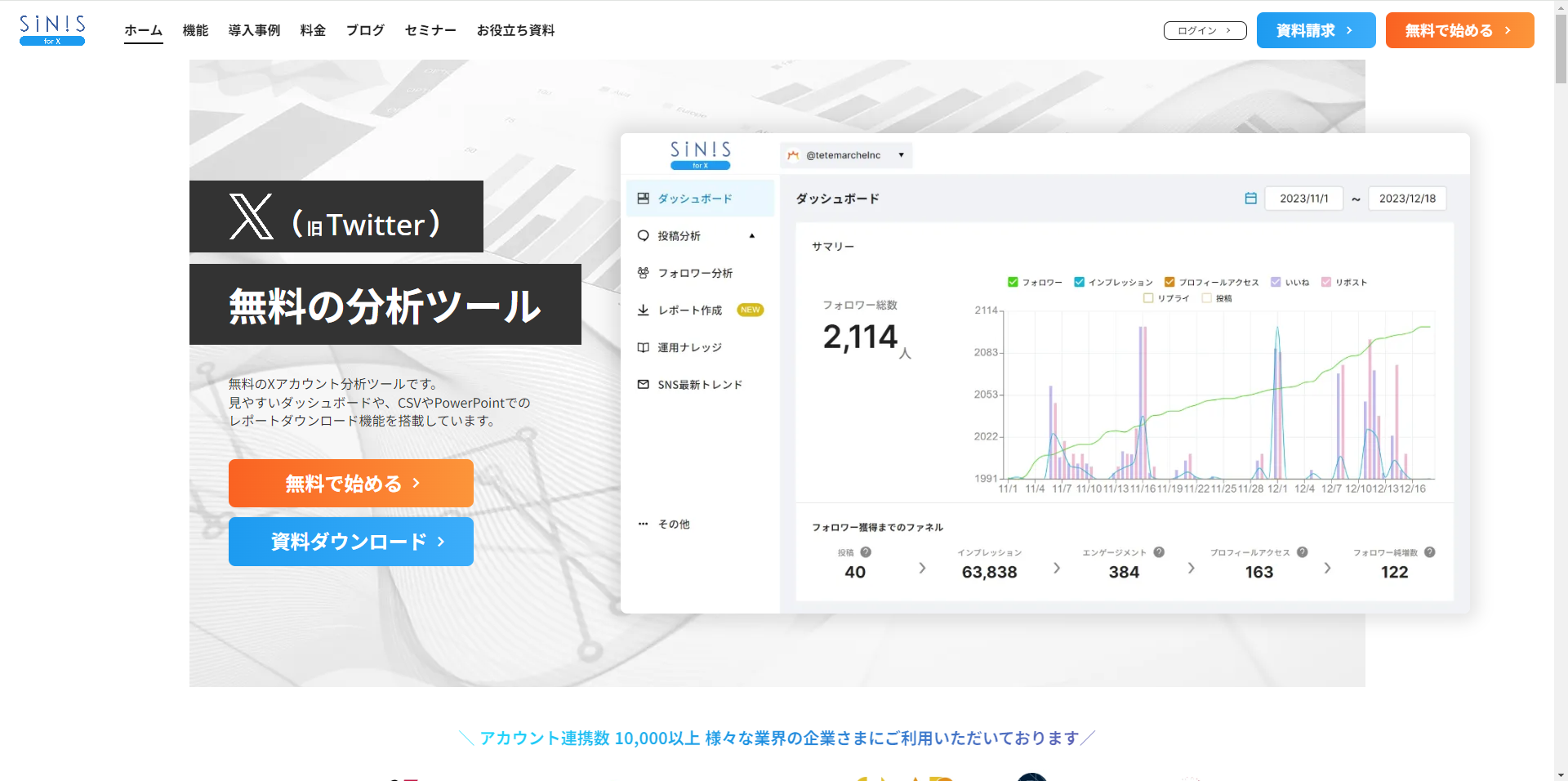Open the @tetemarcheInc account dropdown

pos(846,155)
